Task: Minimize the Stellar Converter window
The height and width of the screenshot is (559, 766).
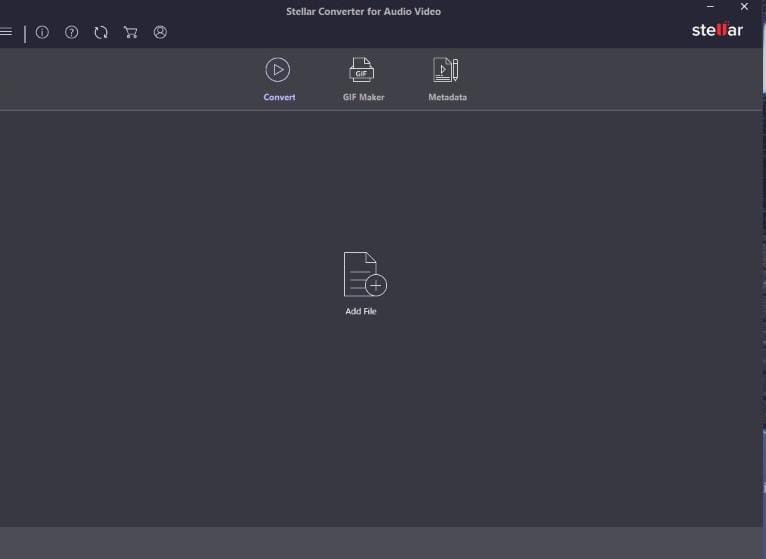Action: [x=710, y=7]
